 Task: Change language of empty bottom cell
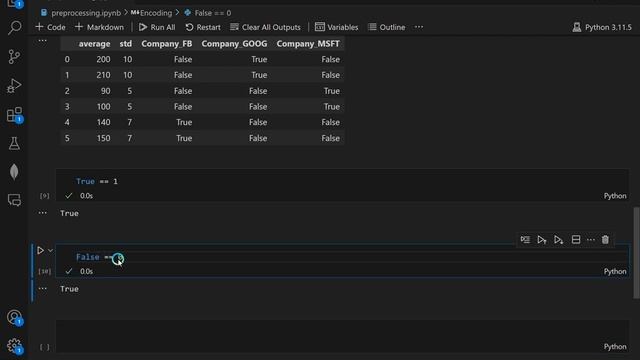pyautogui.click(x=615, y=347)
